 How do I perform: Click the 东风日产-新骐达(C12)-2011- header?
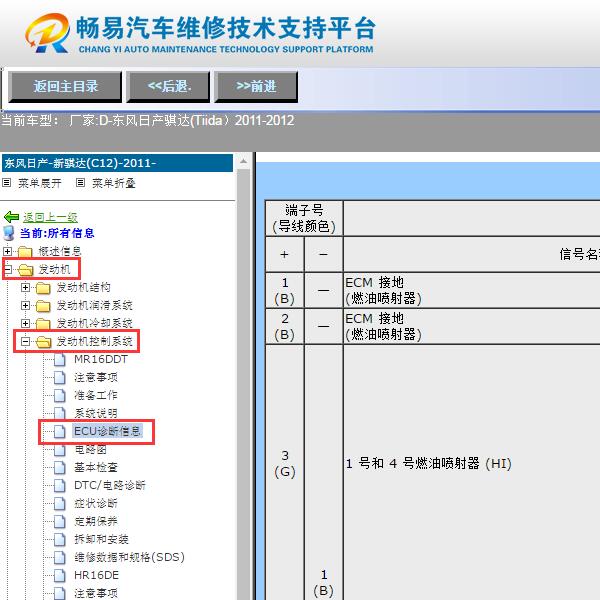coord(117,163)
